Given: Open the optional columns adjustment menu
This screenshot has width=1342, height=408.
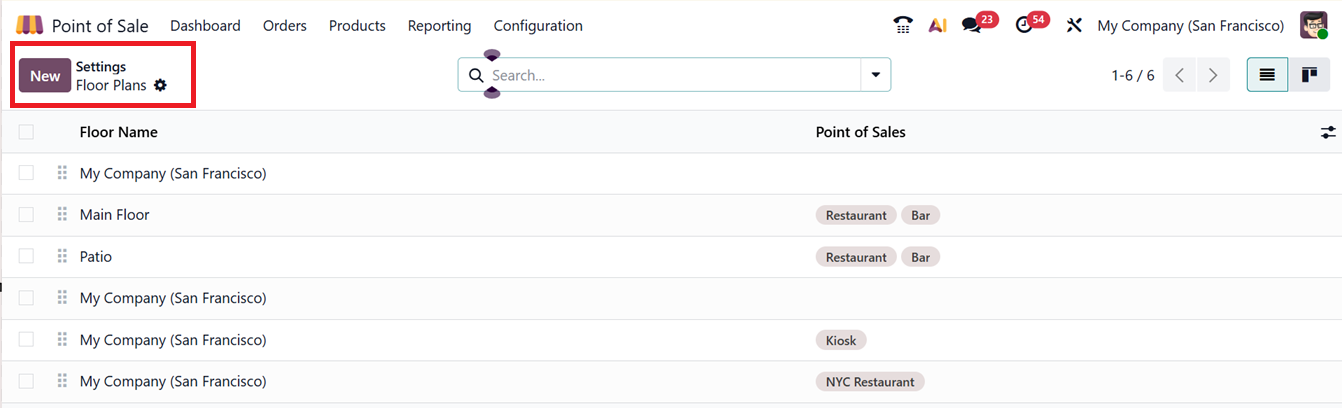Looking at the screenshot, I should [1328, 132].
